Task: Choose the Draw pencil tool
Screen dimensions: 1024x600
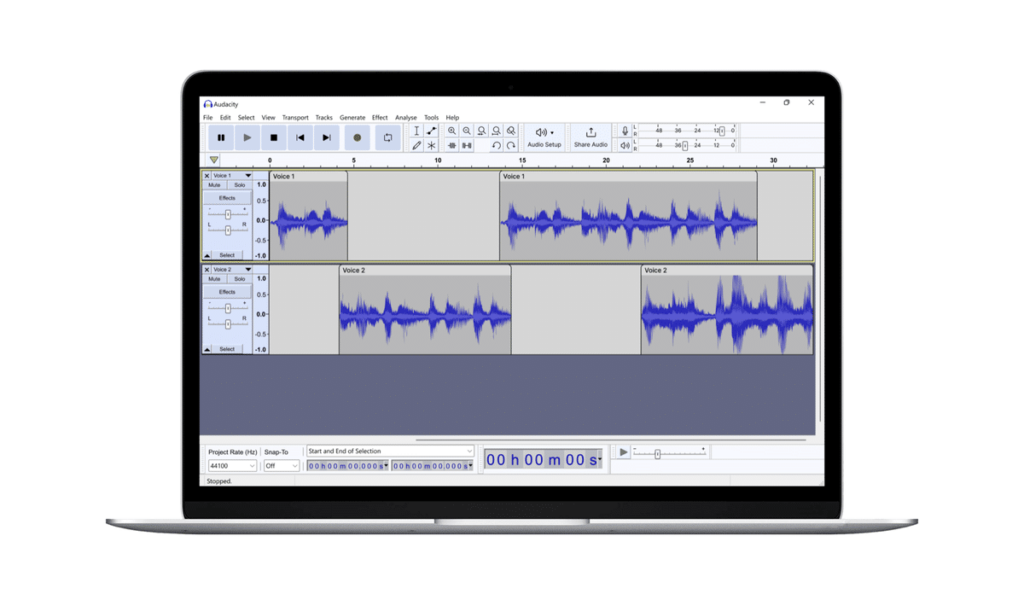Action: pyautogui.click(x=417, y=146)
